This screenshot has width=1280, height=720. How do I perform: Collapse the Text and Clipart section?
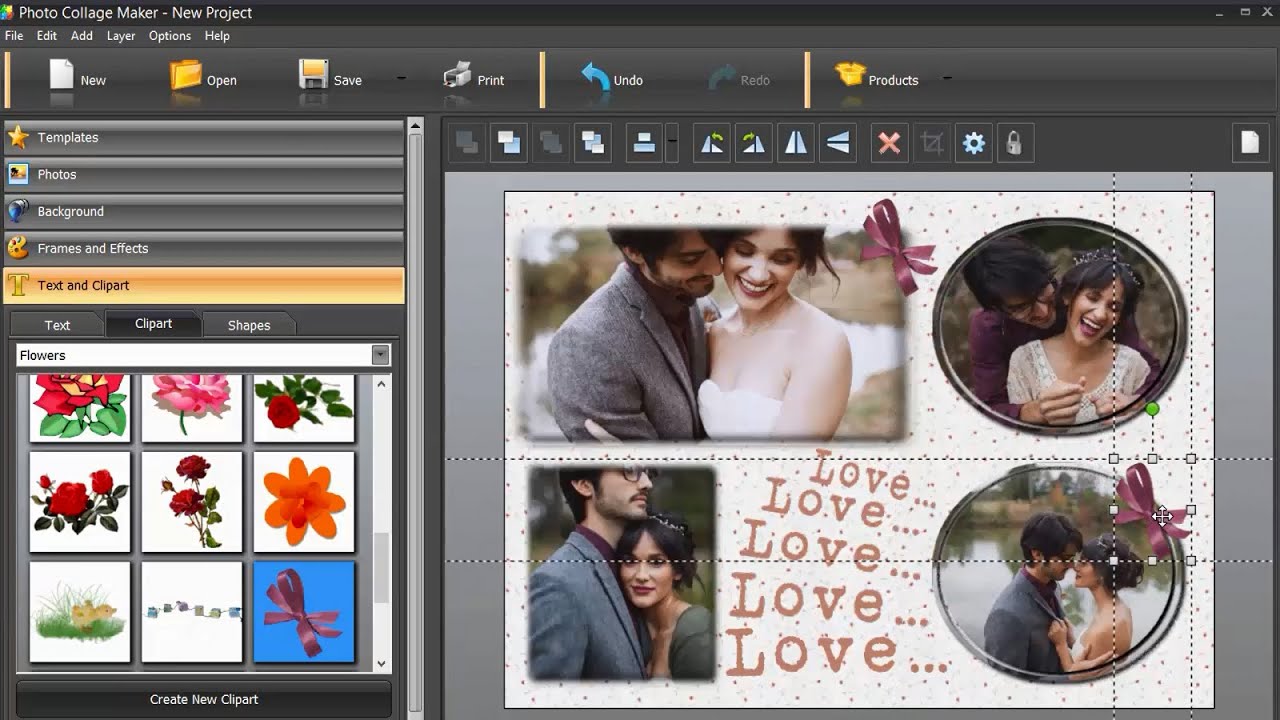pos(204,285)
